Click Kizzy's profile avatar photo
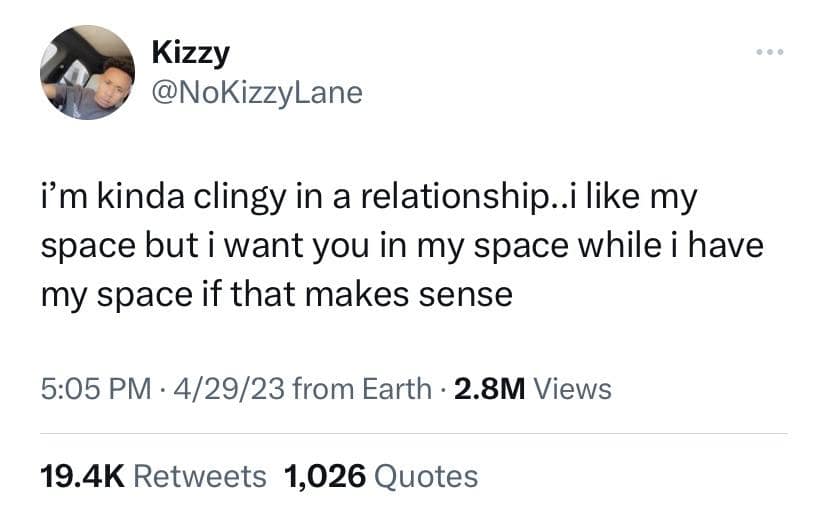828x514 pixels. click(x=87, y=72)
